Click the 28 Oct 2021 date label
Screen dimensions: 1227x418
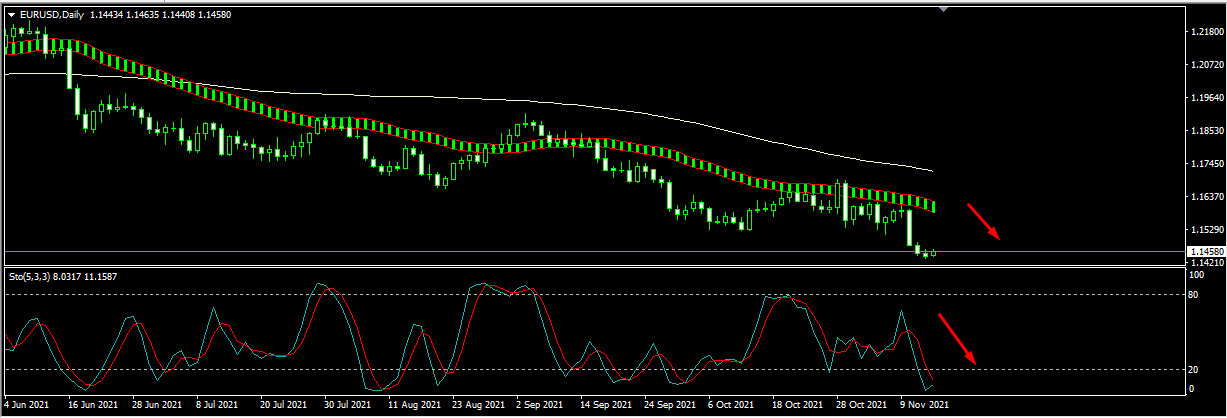[x=861, y=406]
